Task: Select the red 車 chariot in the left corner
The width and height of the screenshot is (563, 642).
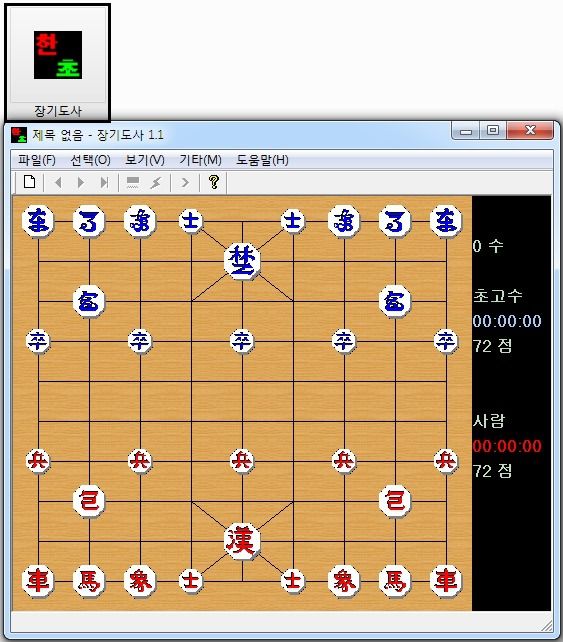Action: click(38, 581)
